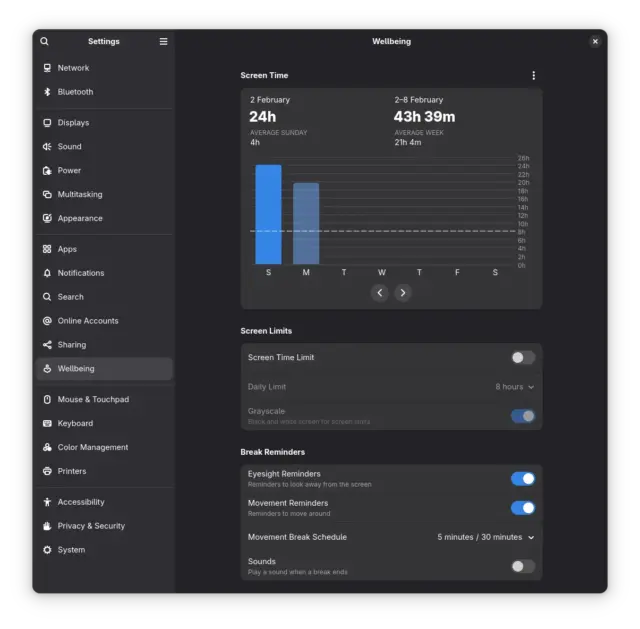The width and height of the screenshot is (640, 629).
Task: Click the Printers icon in sidebar
Action: (47, 471)
